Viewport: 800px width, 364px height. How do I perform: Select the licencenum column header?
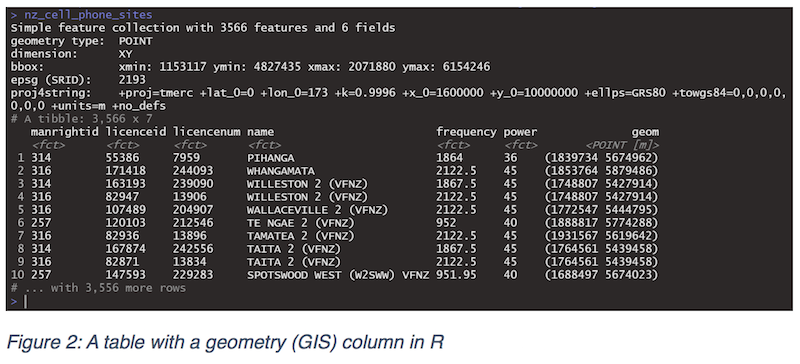[x=207, y=132]
